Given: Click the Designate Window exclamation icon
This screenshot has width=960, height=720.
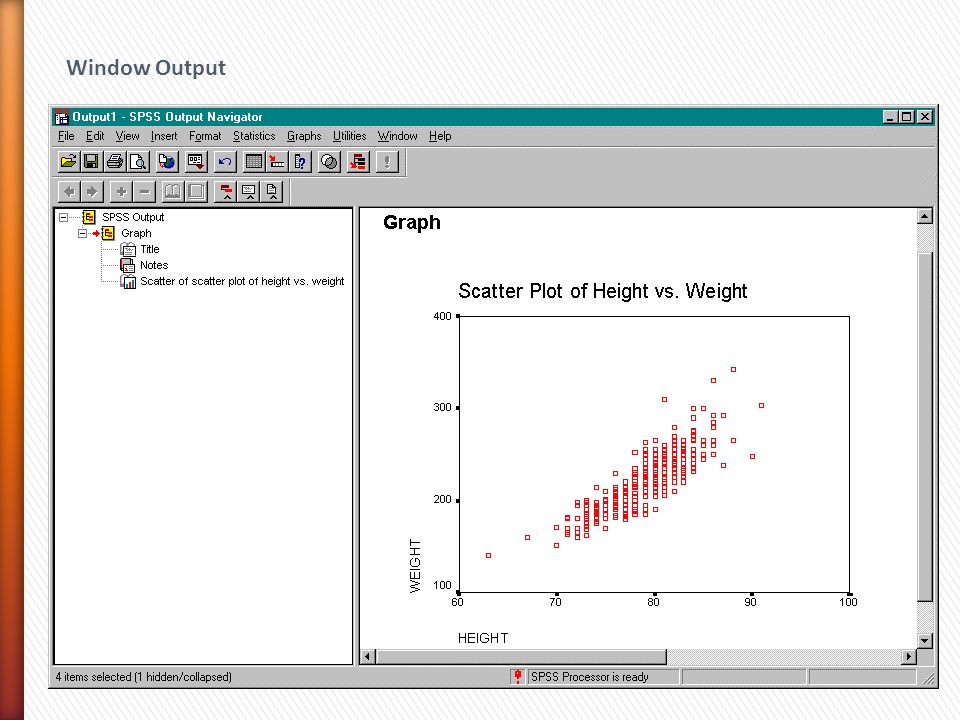Looking at the screenshot, I should 387,162.
